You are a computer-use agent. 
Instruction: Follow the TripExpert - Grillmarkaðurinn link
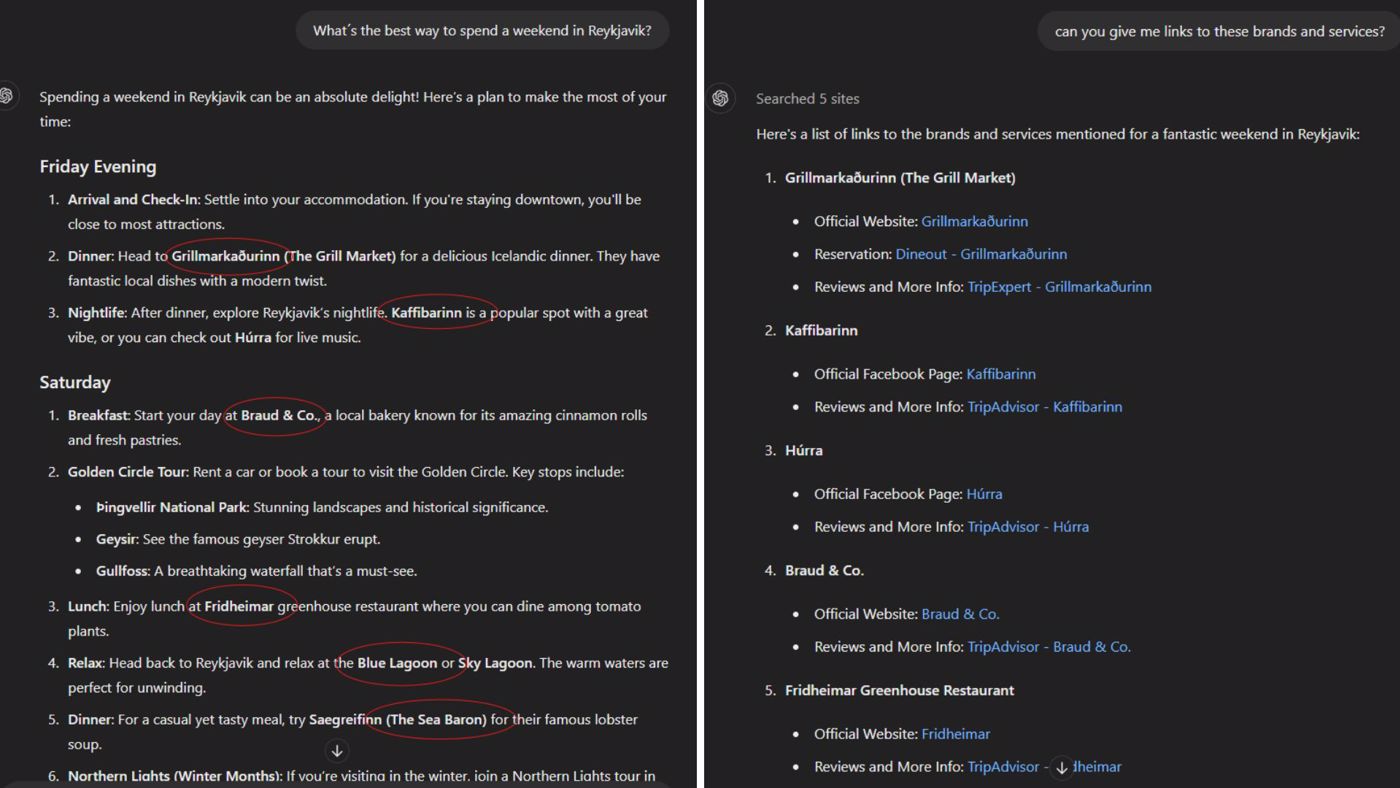coord(1059,287)
